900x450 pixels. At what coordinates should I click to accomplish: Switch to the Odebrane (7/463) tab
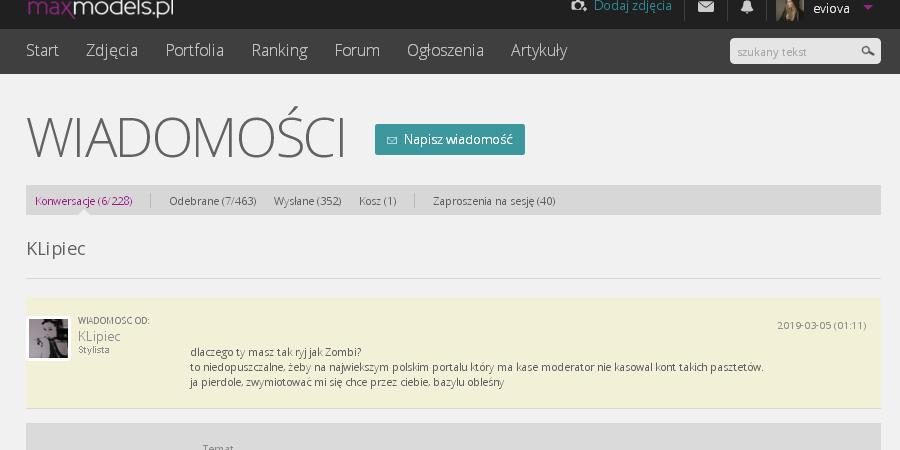pyautogui.click(x=212, y=201)
